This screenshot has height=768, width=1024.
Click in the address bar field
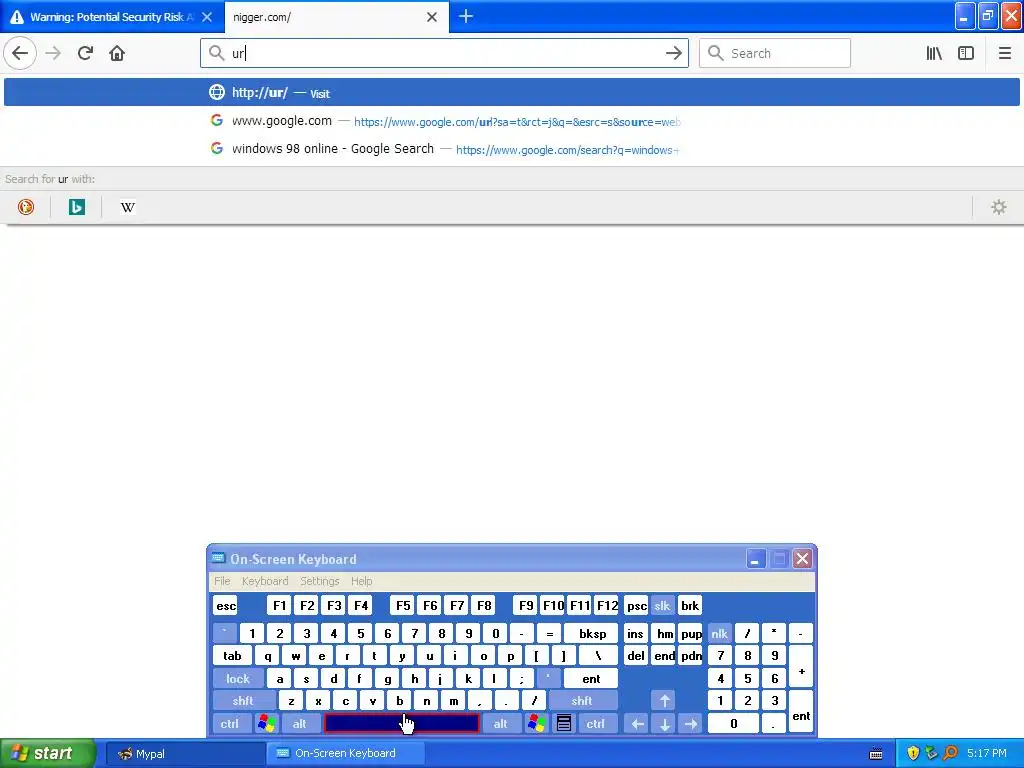coord(444,53)
